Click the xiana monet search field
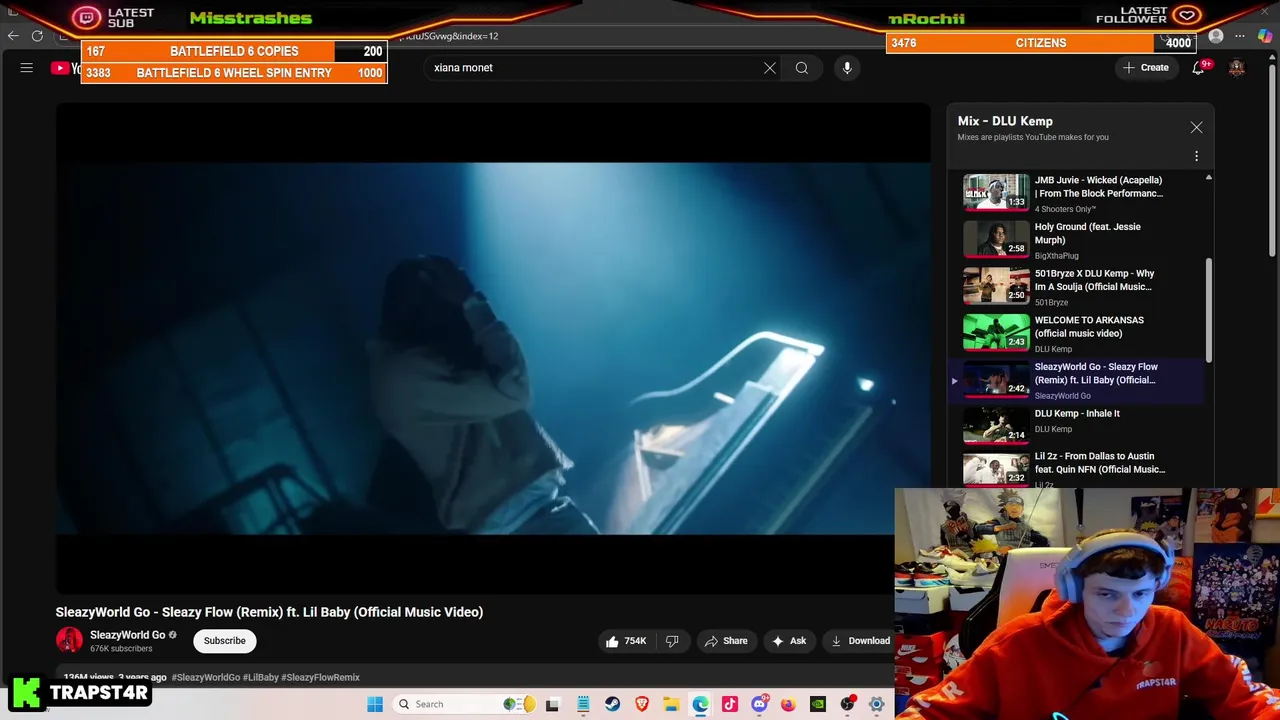 (x=595, y=68)
